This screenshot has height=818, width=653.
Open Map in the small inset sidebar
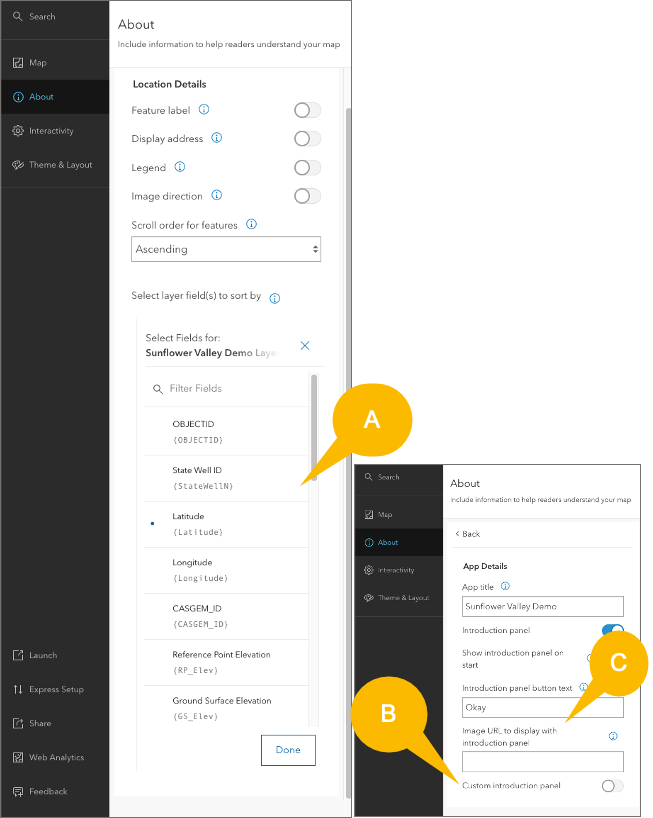pos(398,514)
